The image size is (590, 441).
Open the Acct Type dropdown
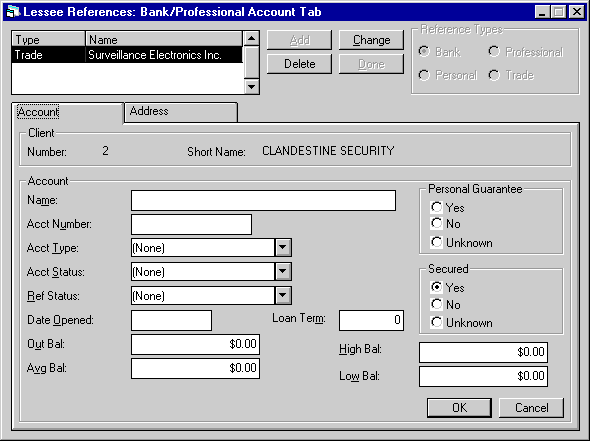point(283,248)
